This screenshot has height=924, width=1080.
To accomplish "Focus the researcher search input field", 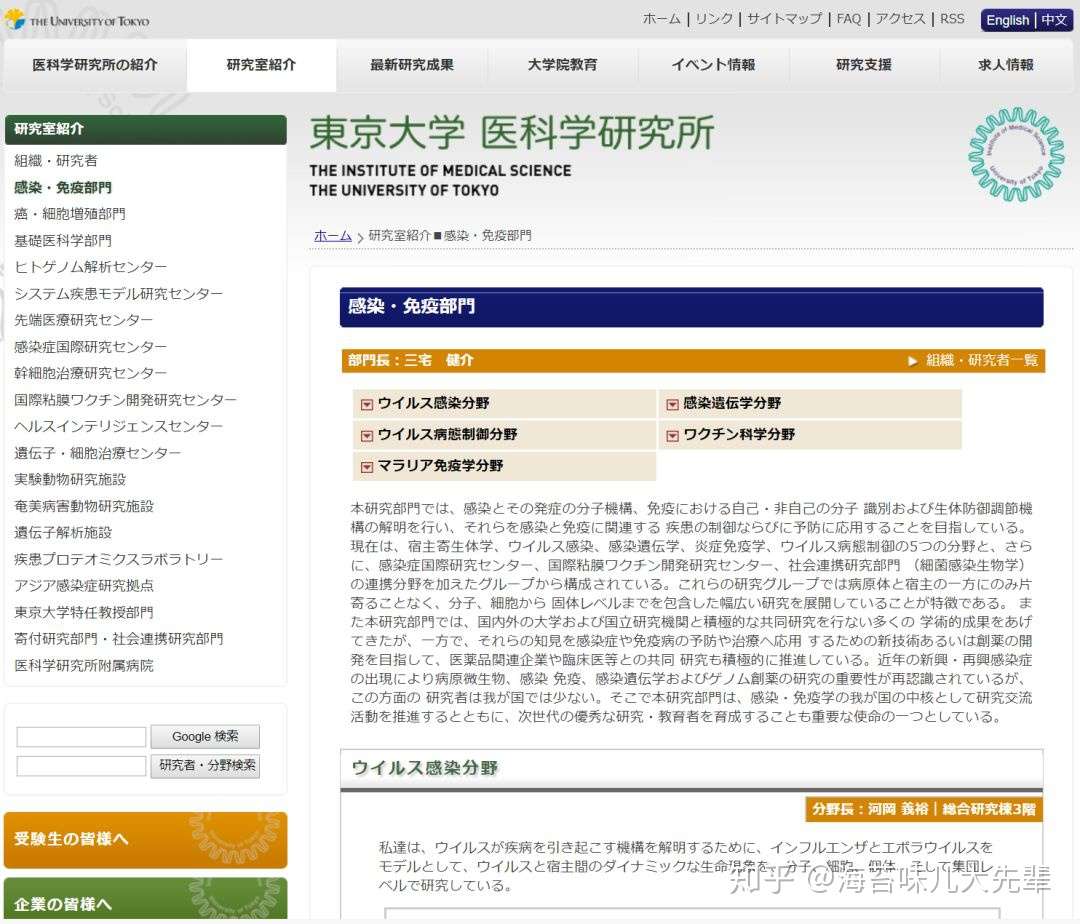I will [81, 766].
